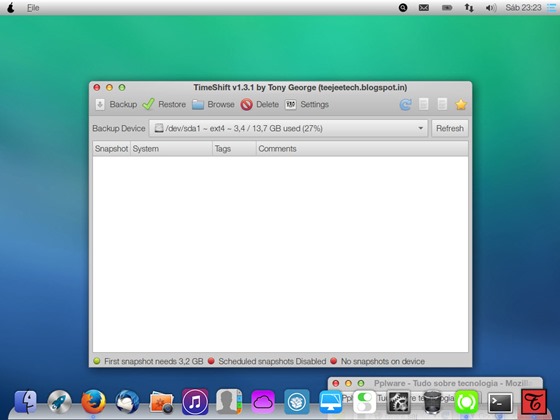Viewport: 560px width, 420px height.
Task: Open Finder from the dock
Action: point(25,401)
